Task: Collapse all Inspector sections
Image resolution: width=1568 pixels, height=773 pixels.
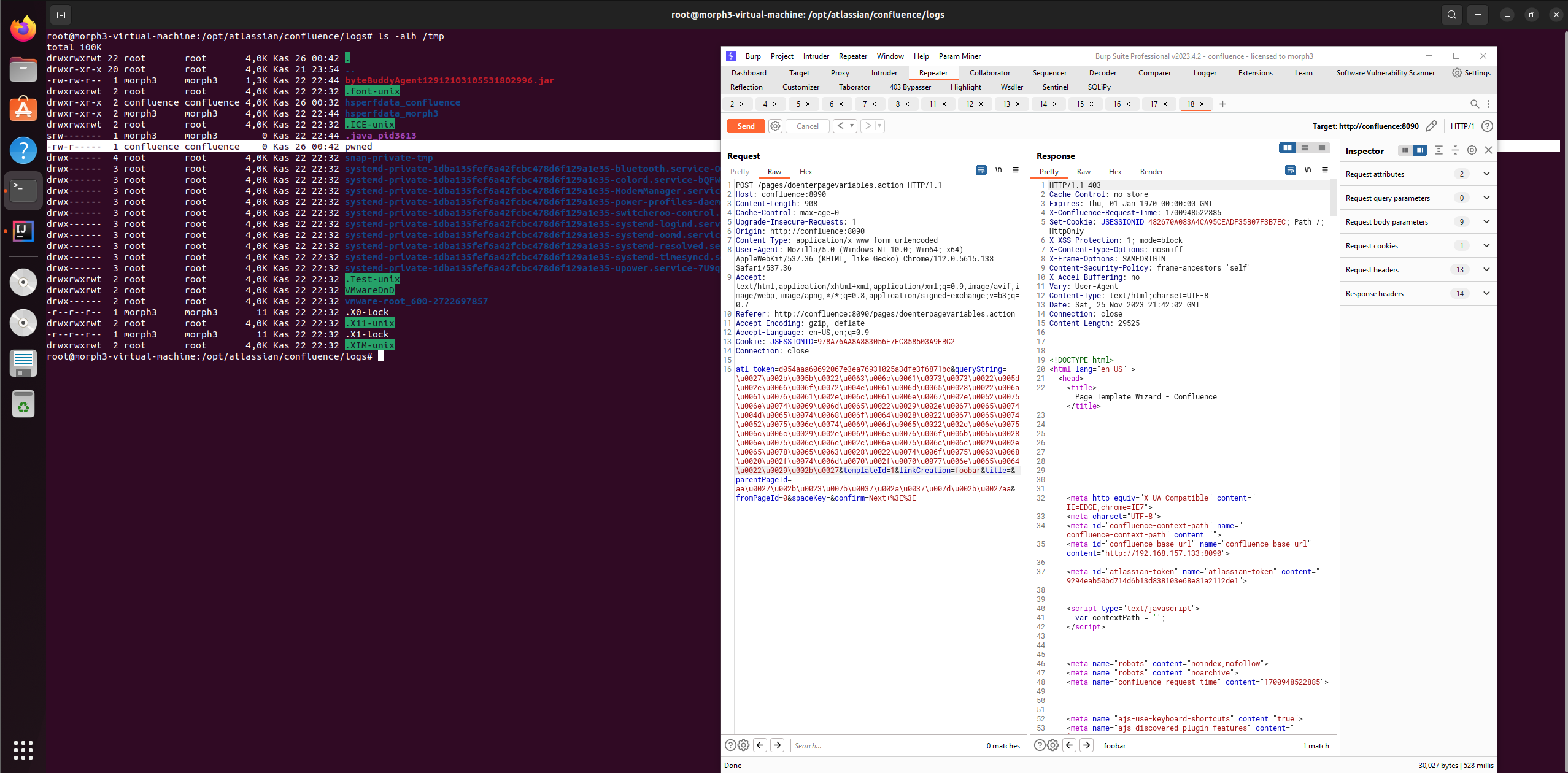Action: (1455, 150)
